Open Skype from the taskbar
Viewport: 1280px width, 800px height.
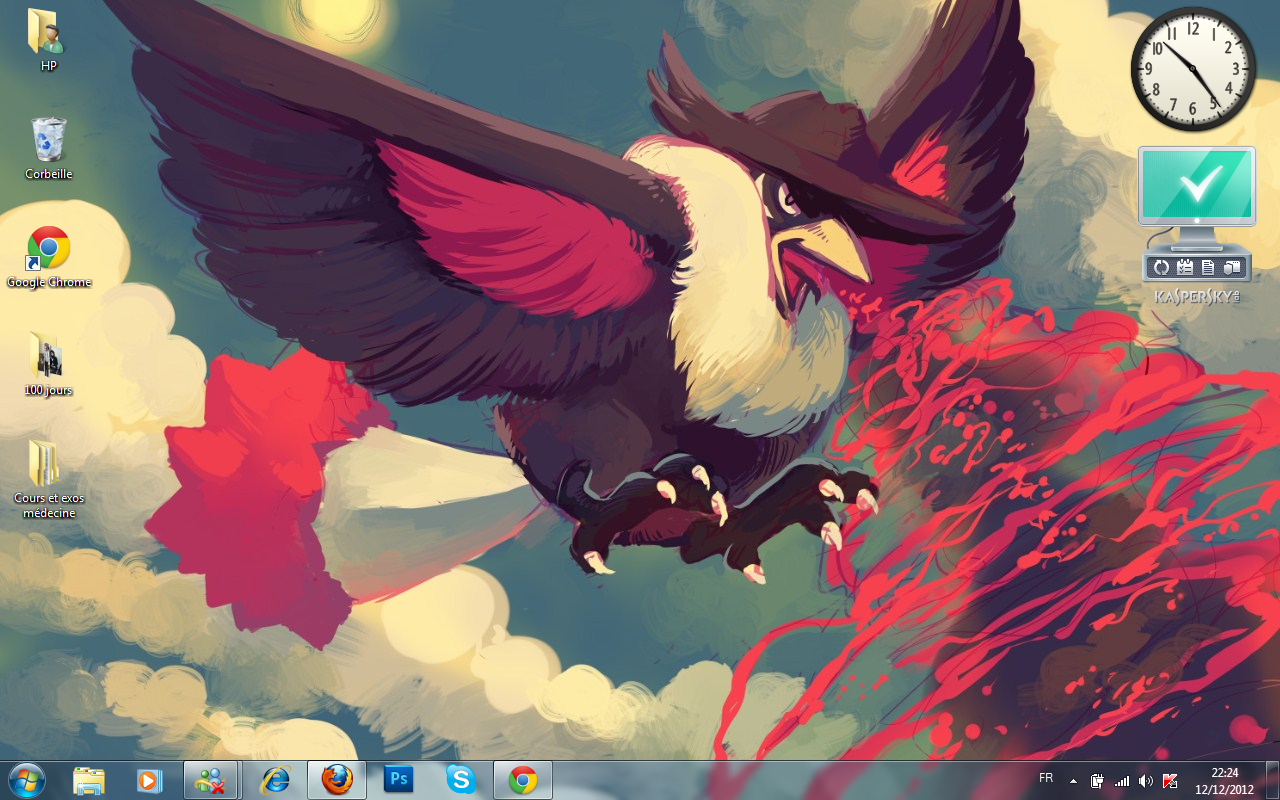click(461, 780)
